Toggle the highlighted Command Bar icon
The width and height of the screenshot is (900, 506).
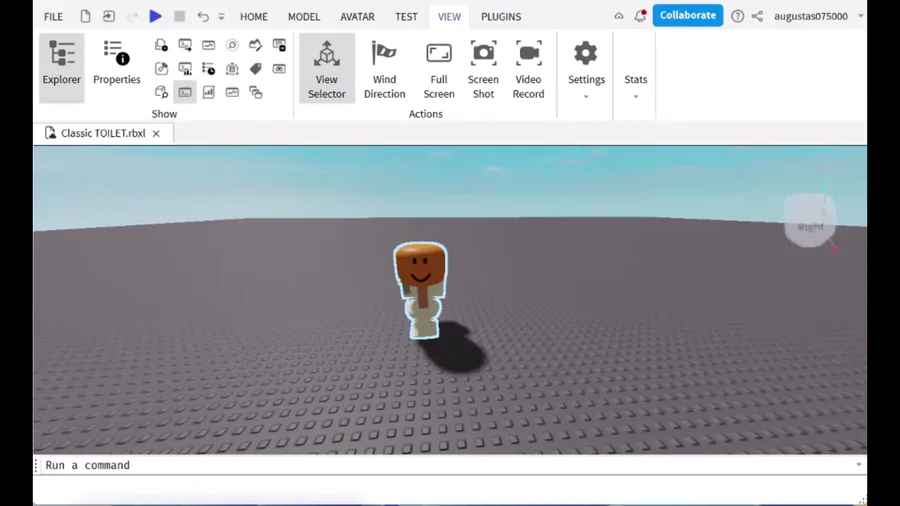[x=185, y=92]
